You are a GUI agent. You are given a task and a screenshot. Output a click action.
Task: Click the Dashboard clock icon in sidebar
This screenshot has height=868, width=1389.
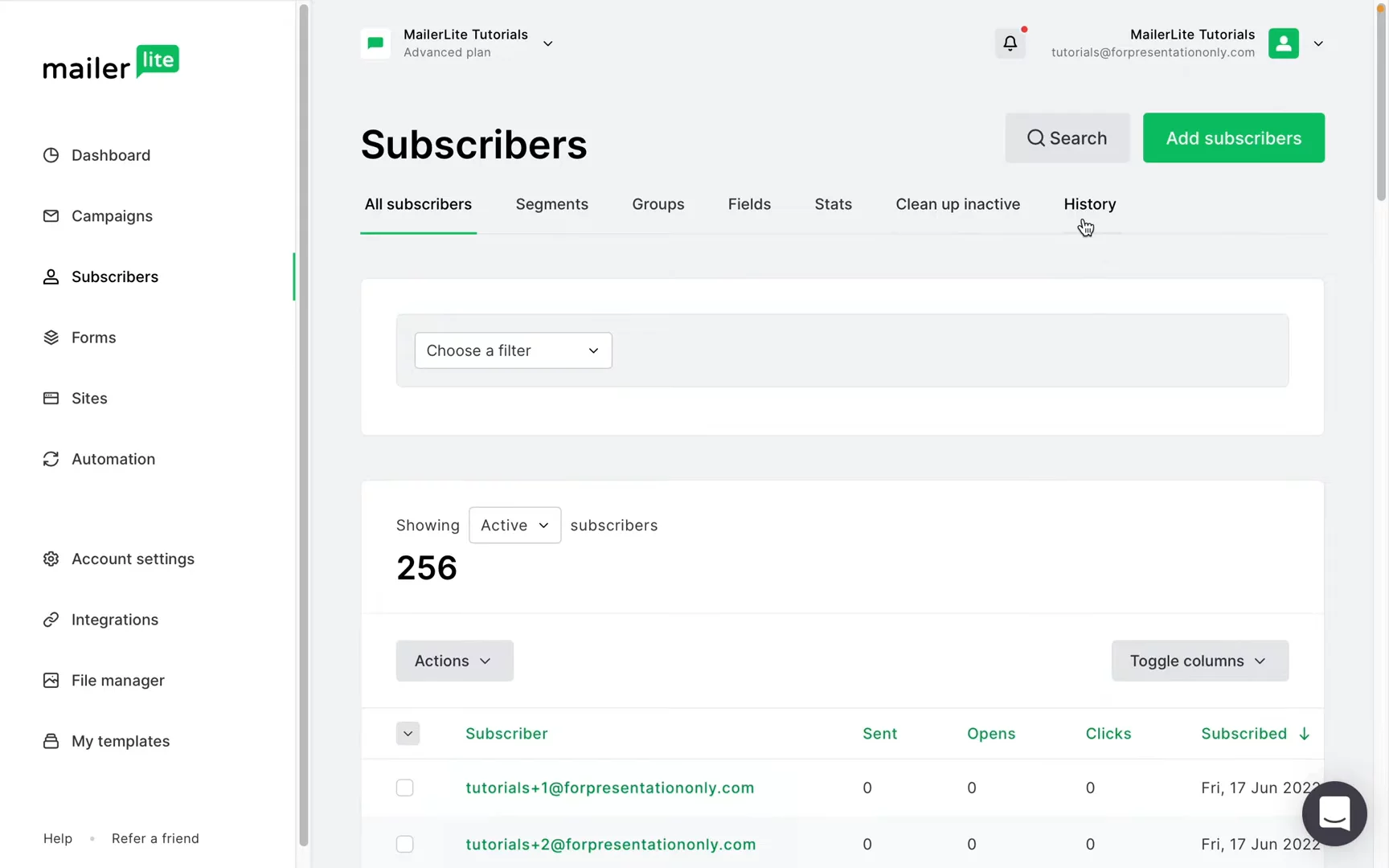(51, 155)
